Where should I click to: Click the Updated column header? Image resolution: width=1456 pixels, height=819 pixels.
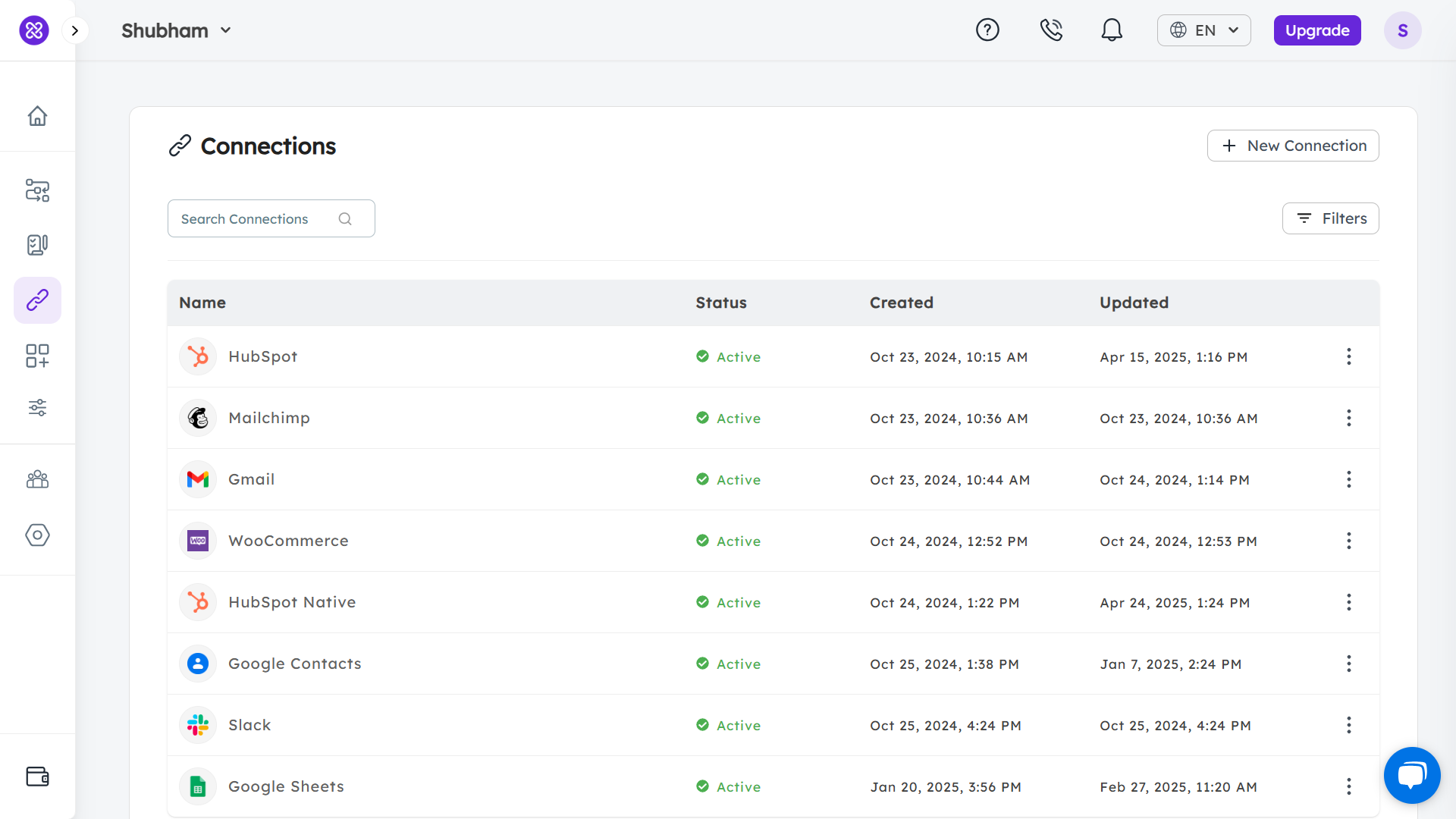[x=1134, y=303]
